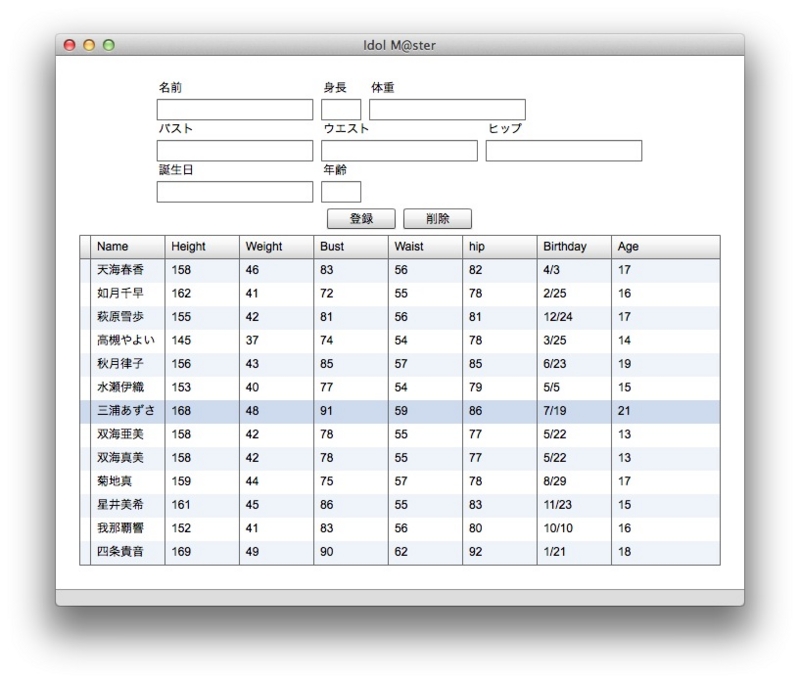
Task: Click the ウエスト waist input field
Action: [x=397, y=150]
